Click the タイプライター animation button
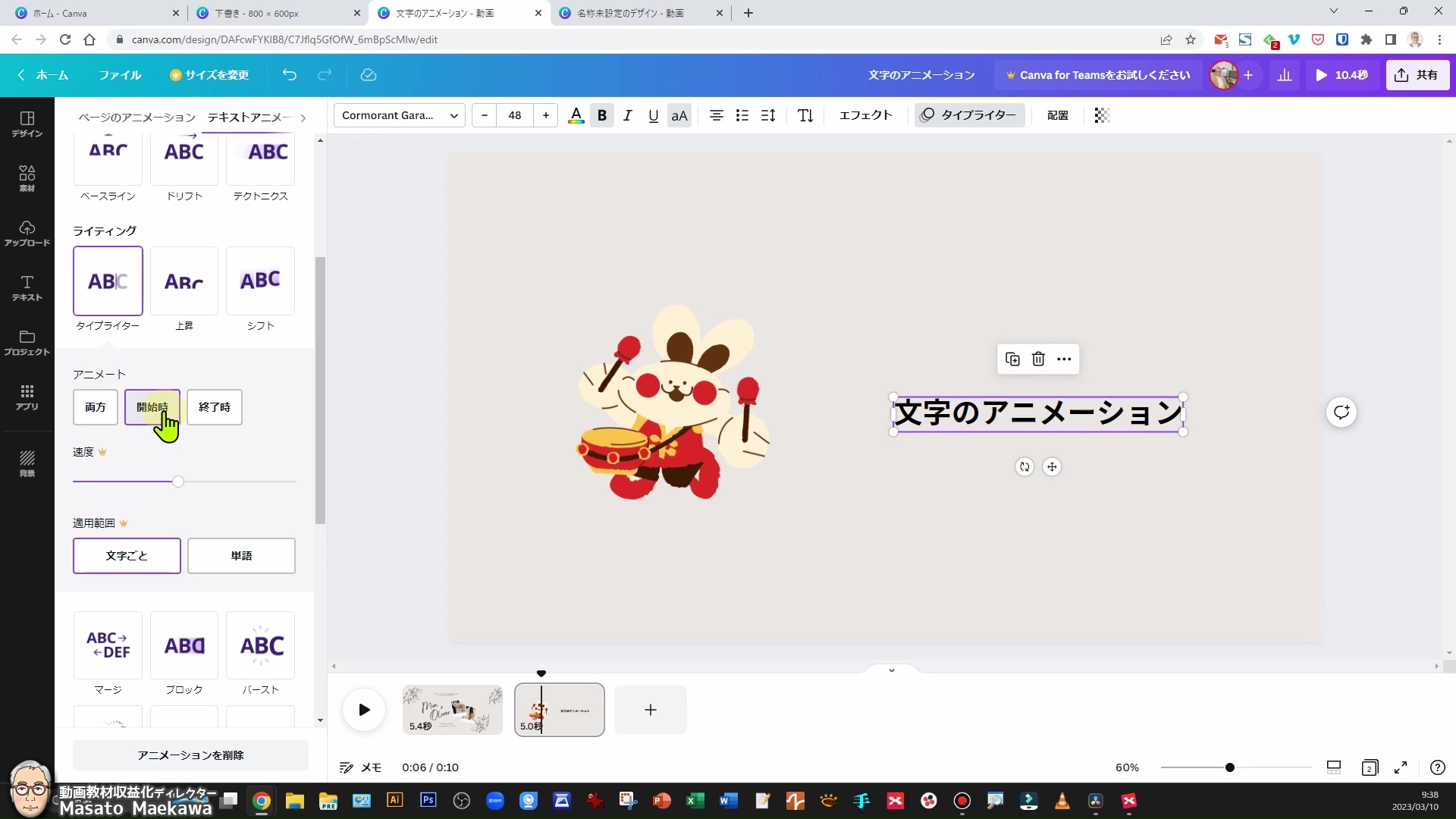Viewport: 1456px width, 819px height. [969, 115]
